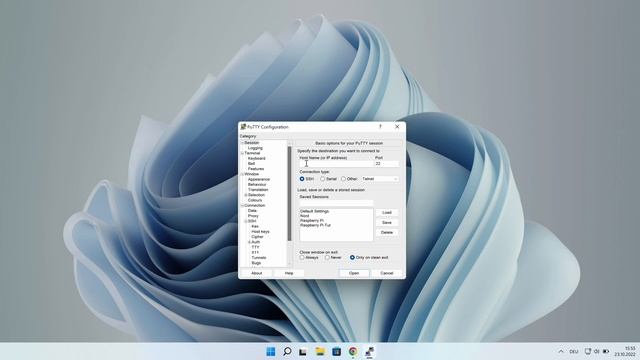Click the DEU input language indicator
Screen dimensions: 640x360
click(574, 351)
